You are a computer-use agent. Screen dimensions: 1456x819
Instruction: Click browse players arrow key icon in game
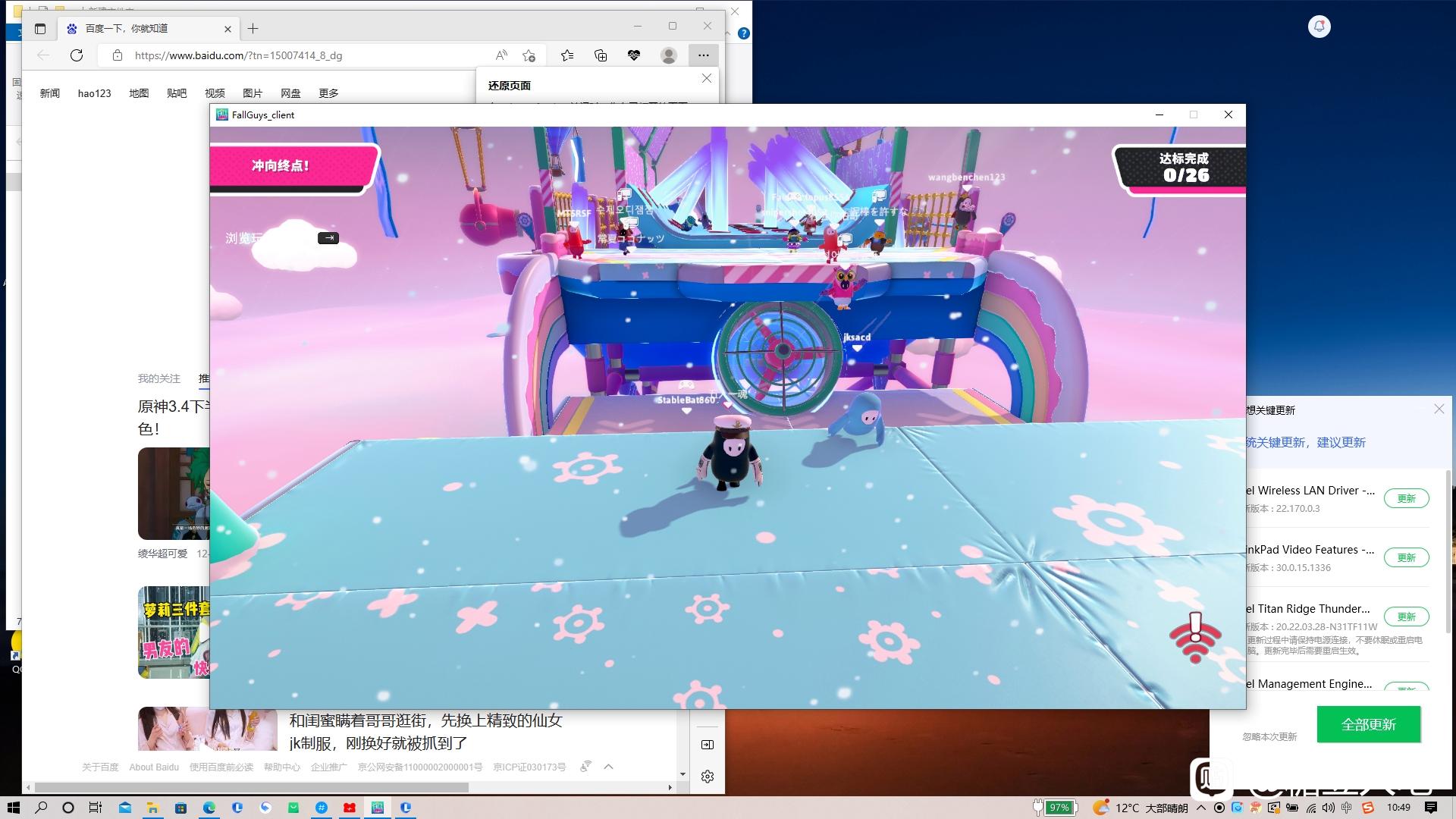pos(328,238)
